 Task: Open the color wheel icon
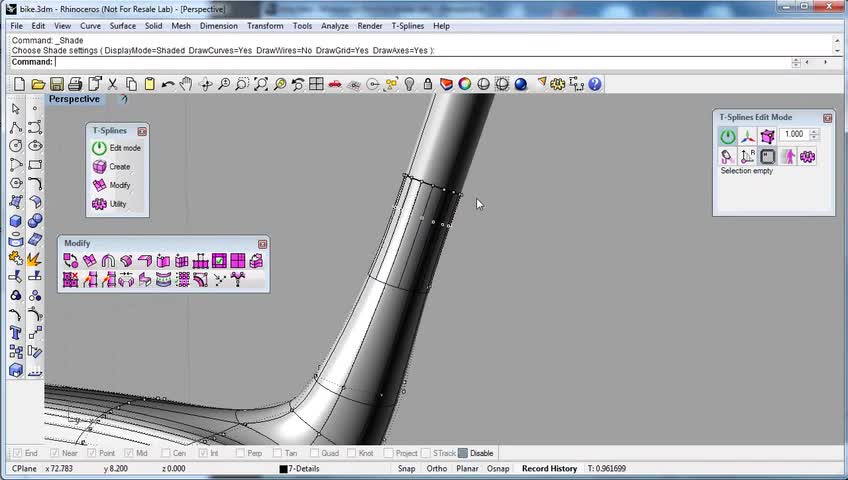point(465,84)
